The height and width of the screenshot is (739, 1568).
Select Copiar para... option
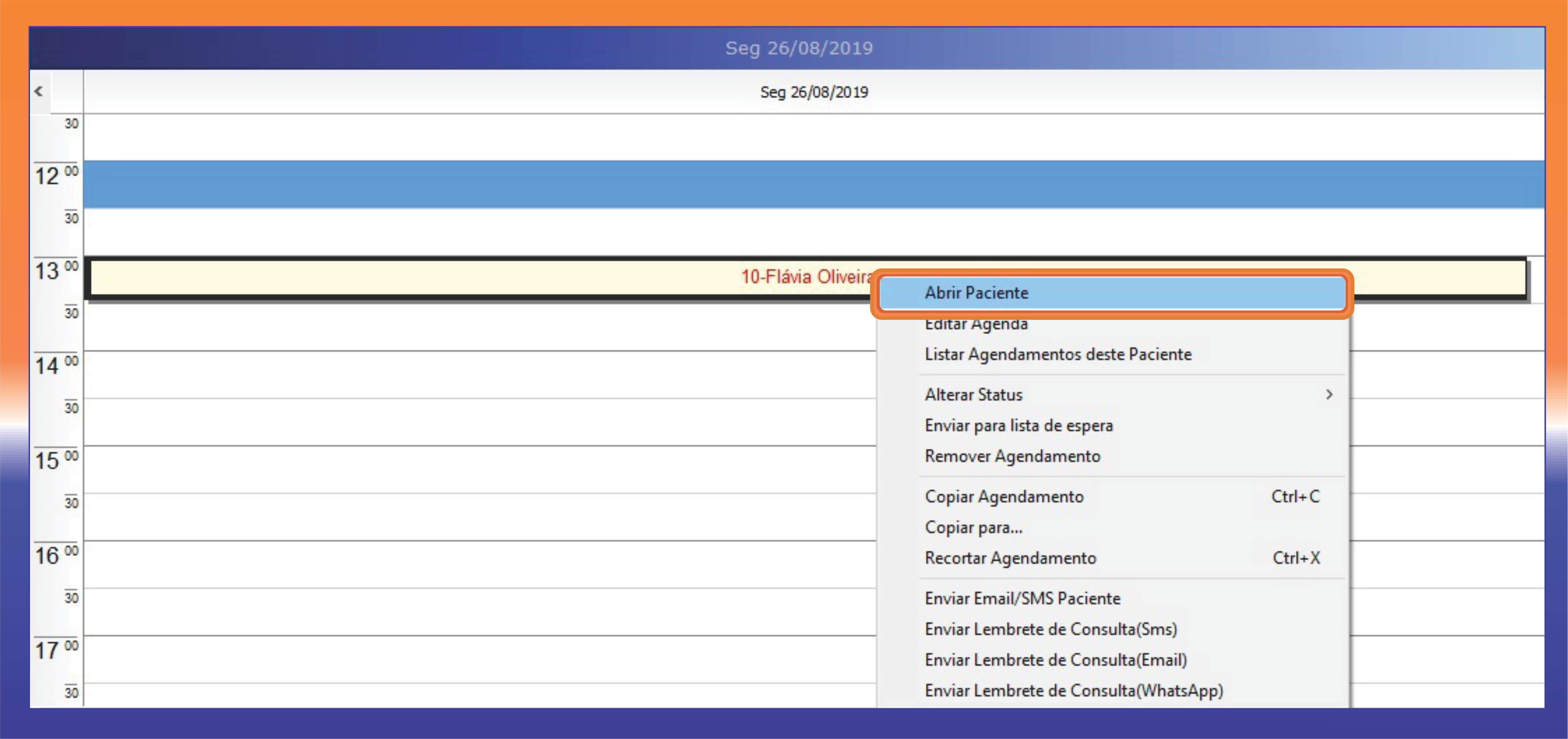coord(973,527)
